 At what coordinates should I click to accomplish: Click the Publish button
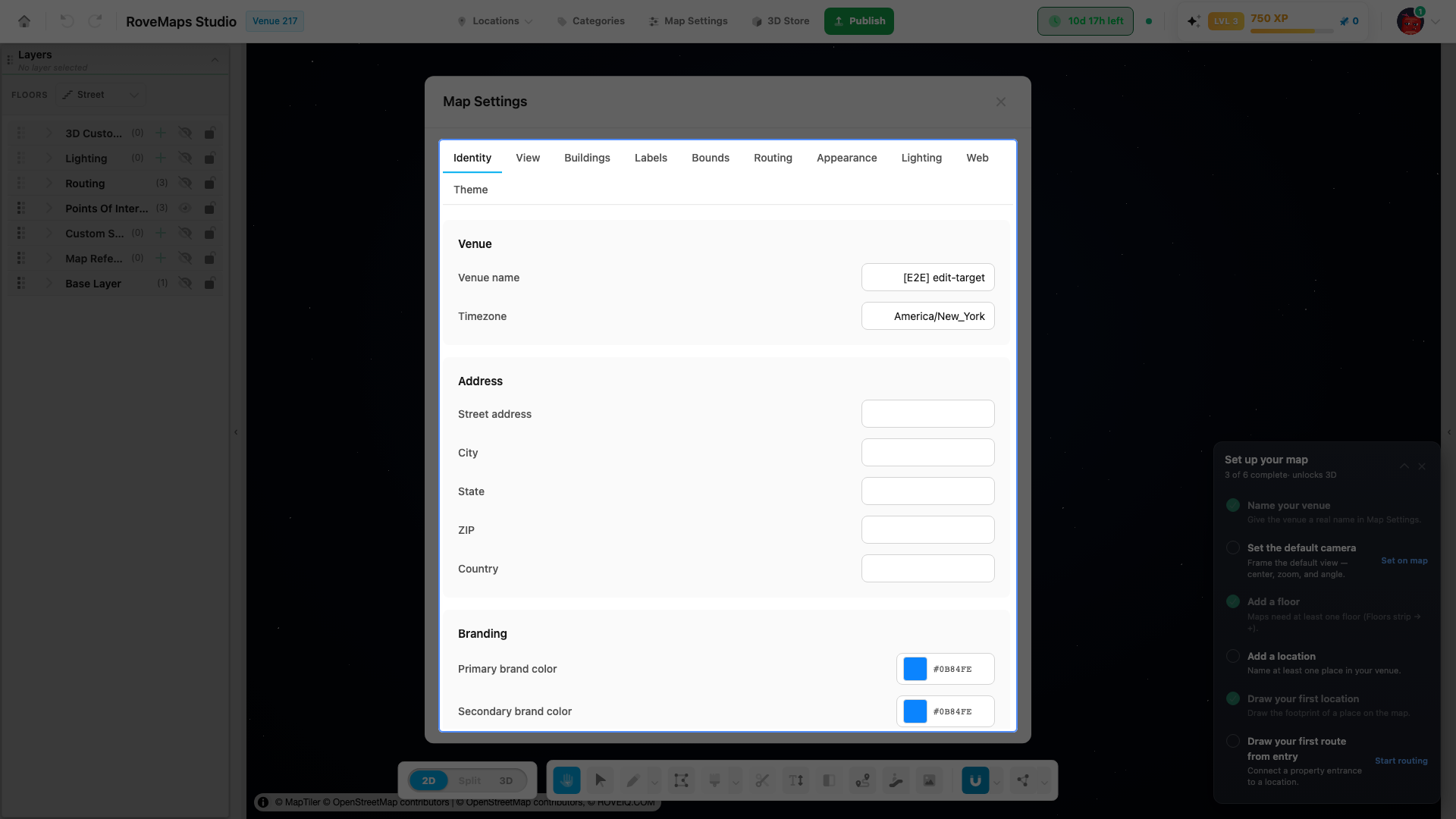pyautogui.click(x=859, y=21)
